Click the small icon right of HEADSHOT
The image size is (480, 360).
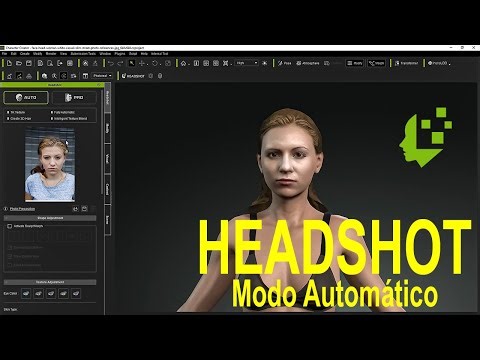(151, 76)
